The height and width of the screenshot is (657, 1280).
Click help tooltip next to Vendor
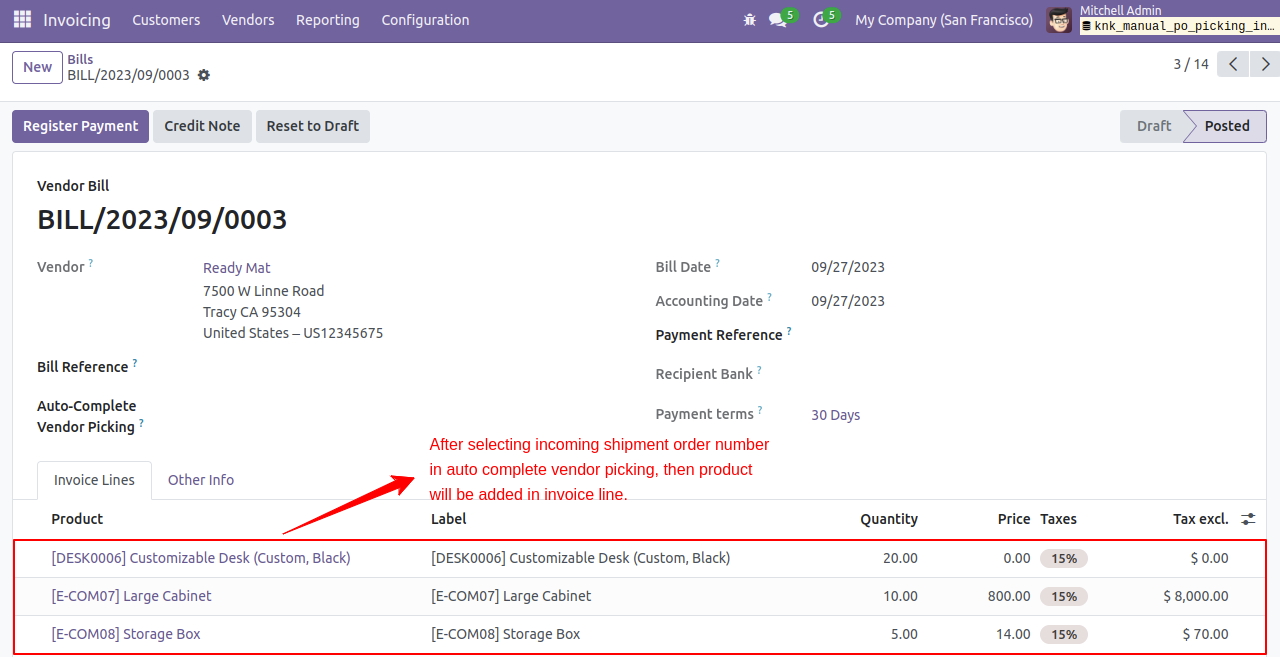pos(91,263)
